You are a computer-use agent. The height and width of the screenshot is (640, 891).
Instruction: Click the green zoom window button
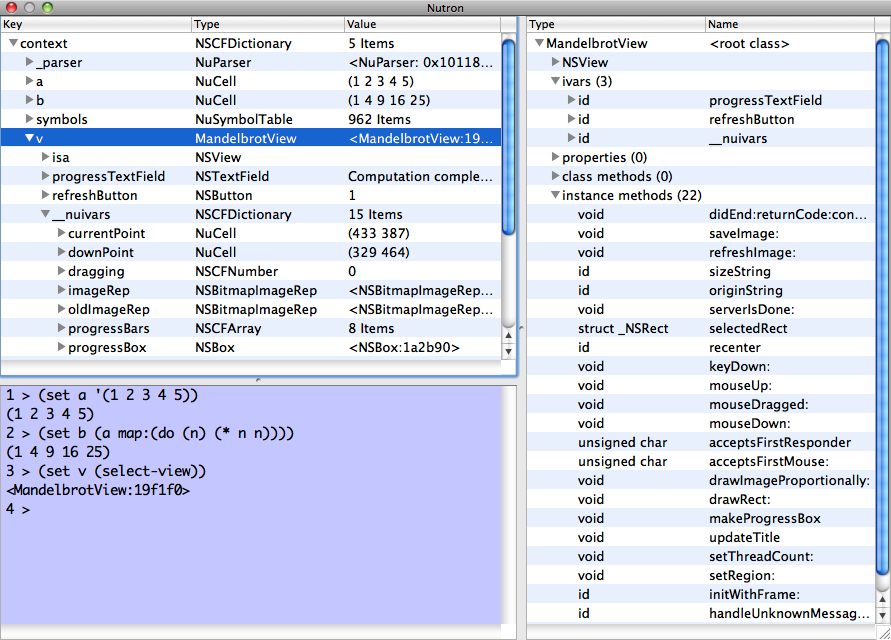47,8
